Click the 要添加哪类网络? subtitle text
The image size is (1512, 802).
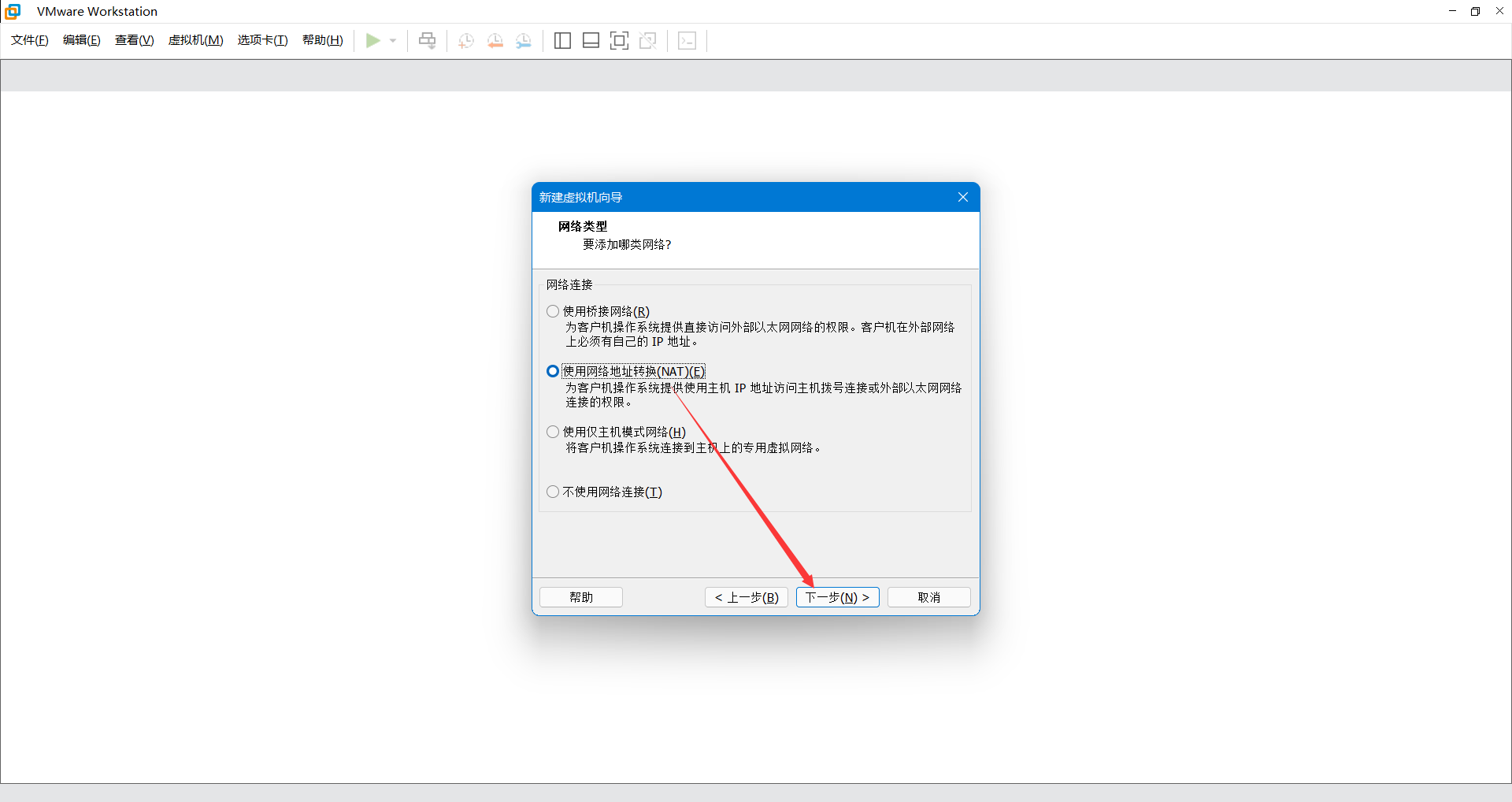click(627, 244)
